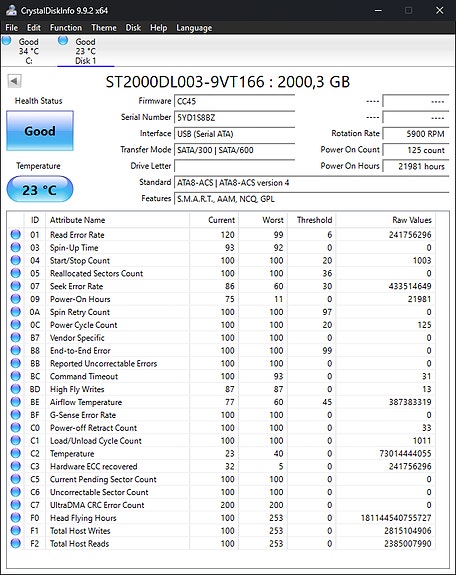The image size is (456, 575).
Task: Select the Temperature attribute row C2
Action: pyautogui.click(x=221, y=454)
